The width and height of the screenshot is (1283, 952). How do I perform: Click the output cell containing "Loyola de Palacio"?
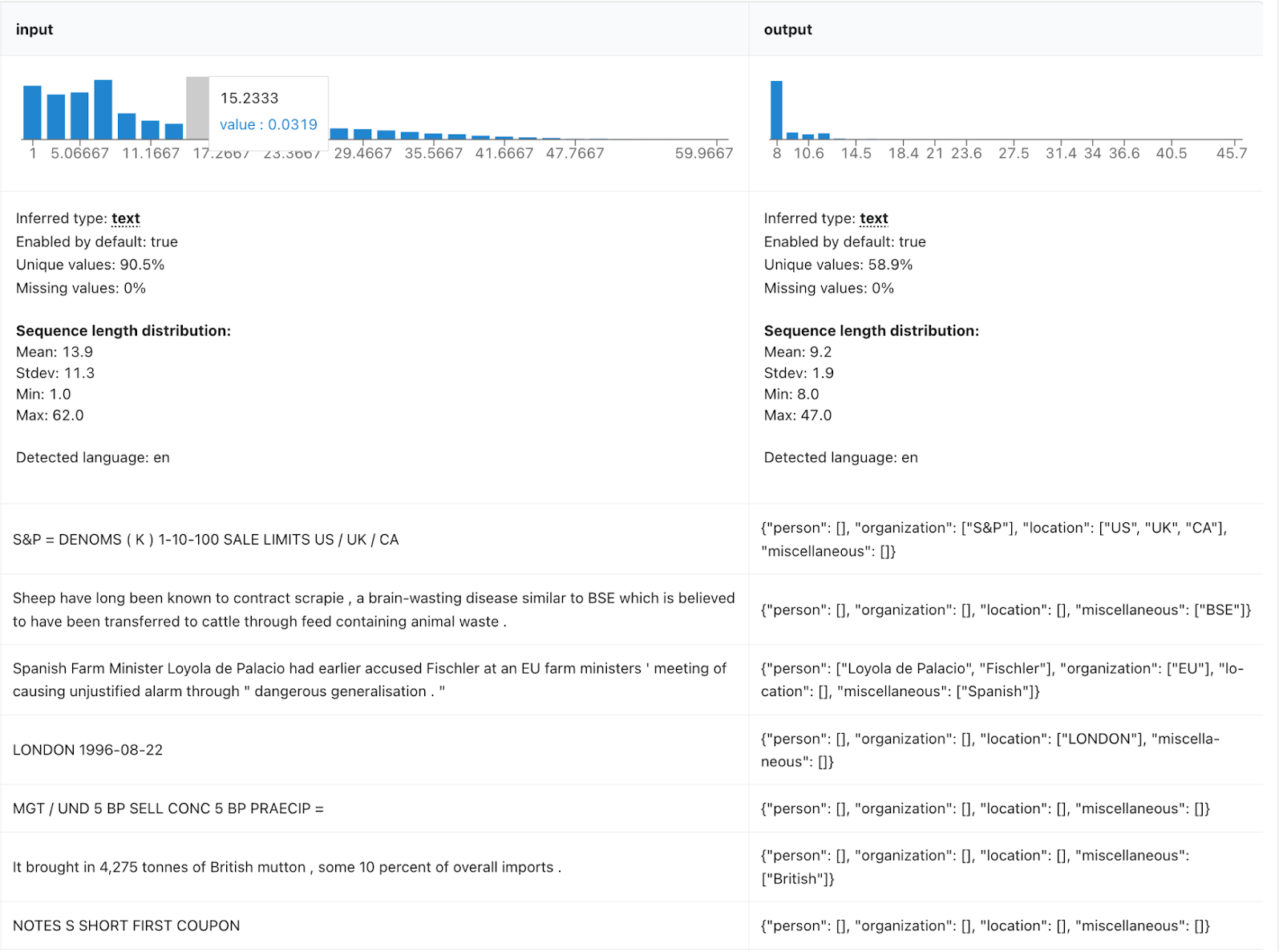(x=1002, y=680)
